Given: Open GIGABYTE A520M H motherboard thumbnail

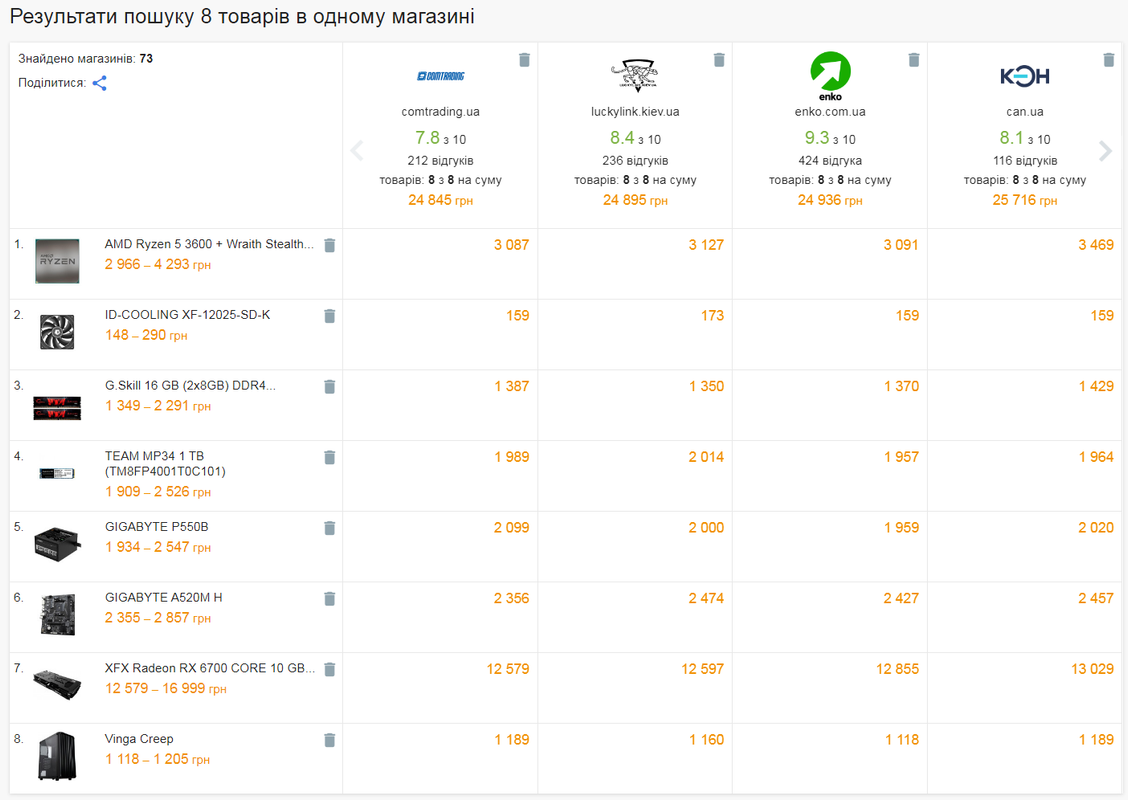Looking at the screenshot, I should pyautogui.click(x=57, y=614).
